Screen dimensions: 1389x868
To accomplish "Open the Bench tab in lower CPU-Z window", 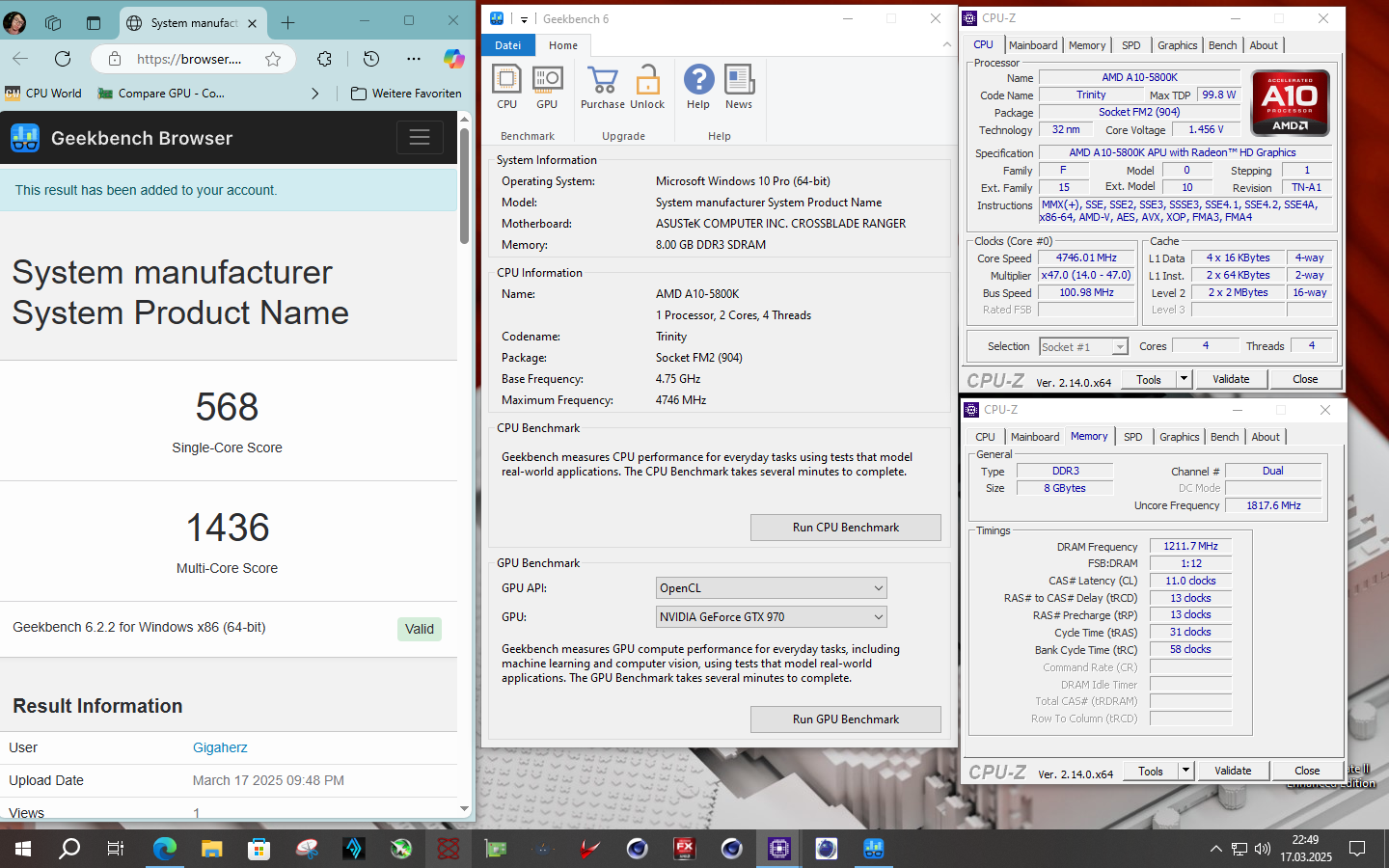I will (1224, 437).
